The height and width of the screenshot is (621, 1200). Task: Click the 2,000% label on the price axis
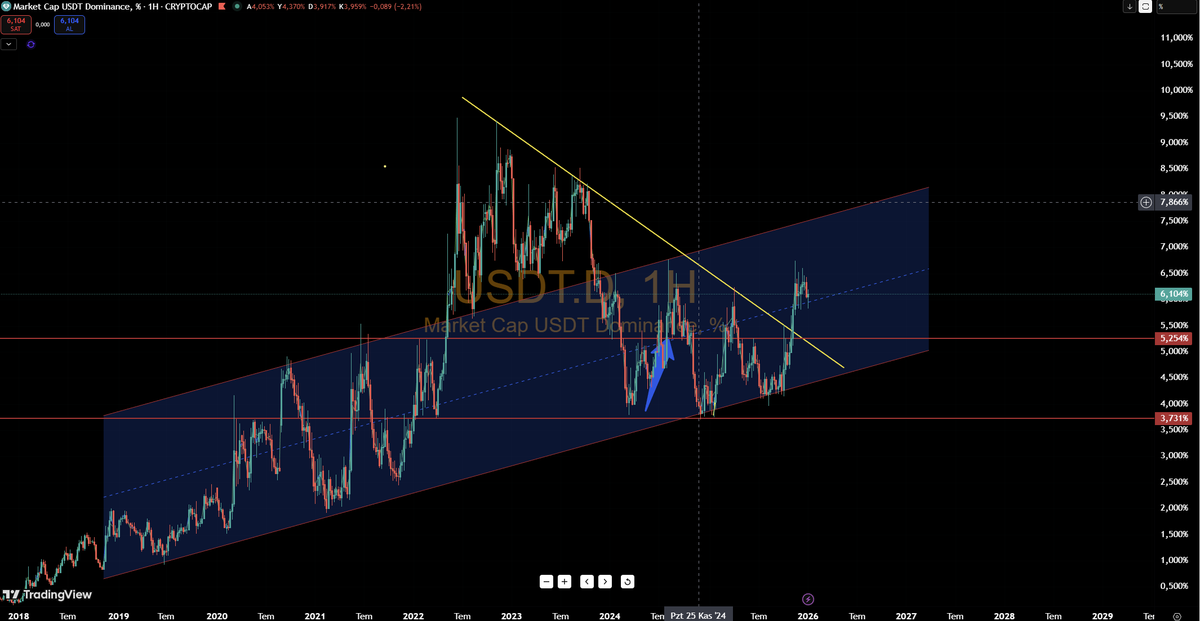coord(1174,508)
